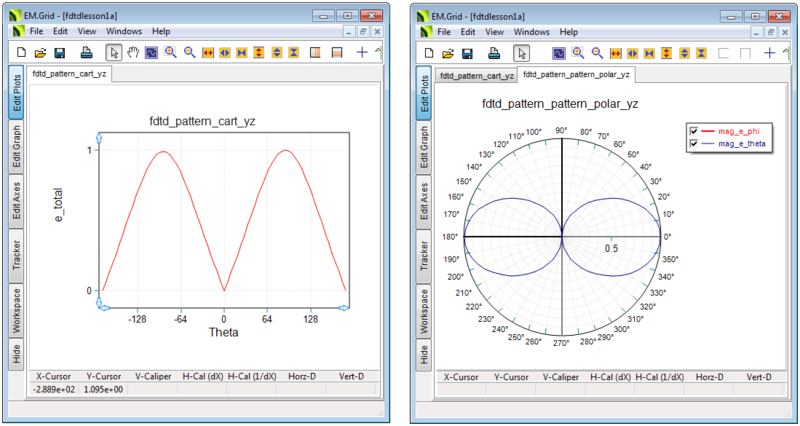The image size is (800, 426).
Task: Switch to fdtd_pattern_cart_yz tab in right window
Action: [x=476, y=76]
